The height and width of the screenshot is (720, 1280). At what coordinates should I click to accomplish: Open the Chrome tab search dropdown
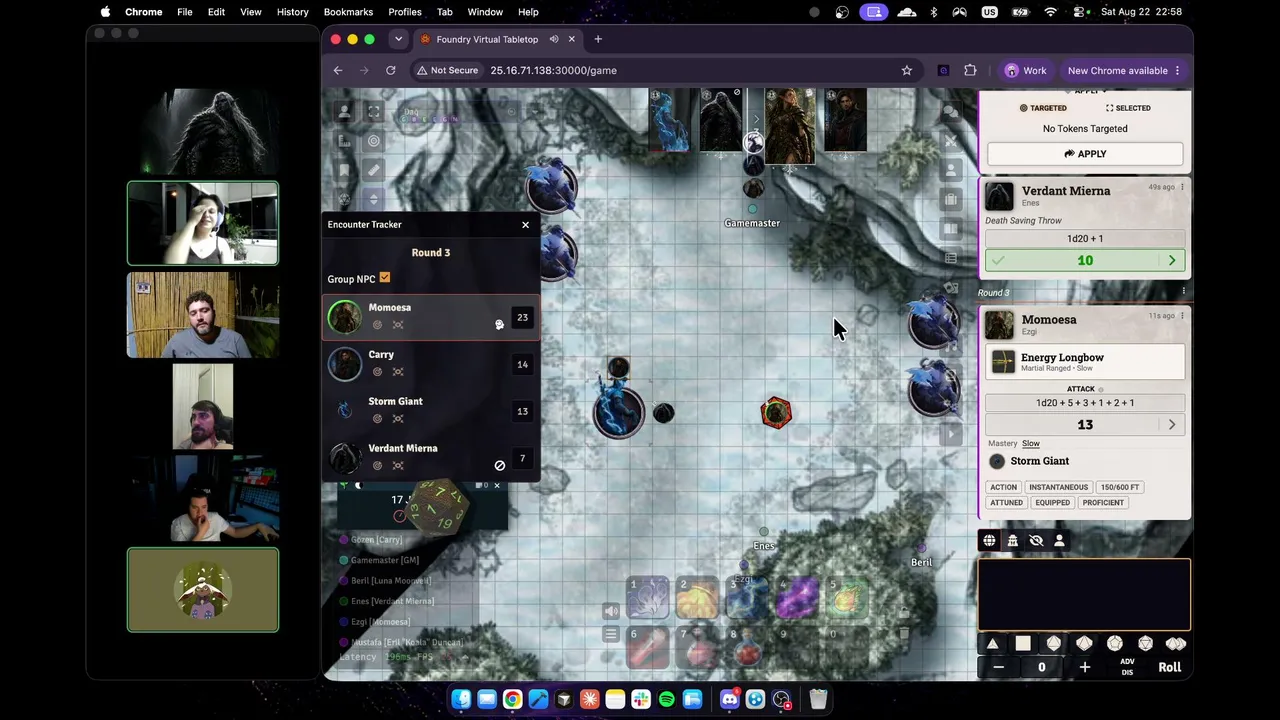[398, 39]
